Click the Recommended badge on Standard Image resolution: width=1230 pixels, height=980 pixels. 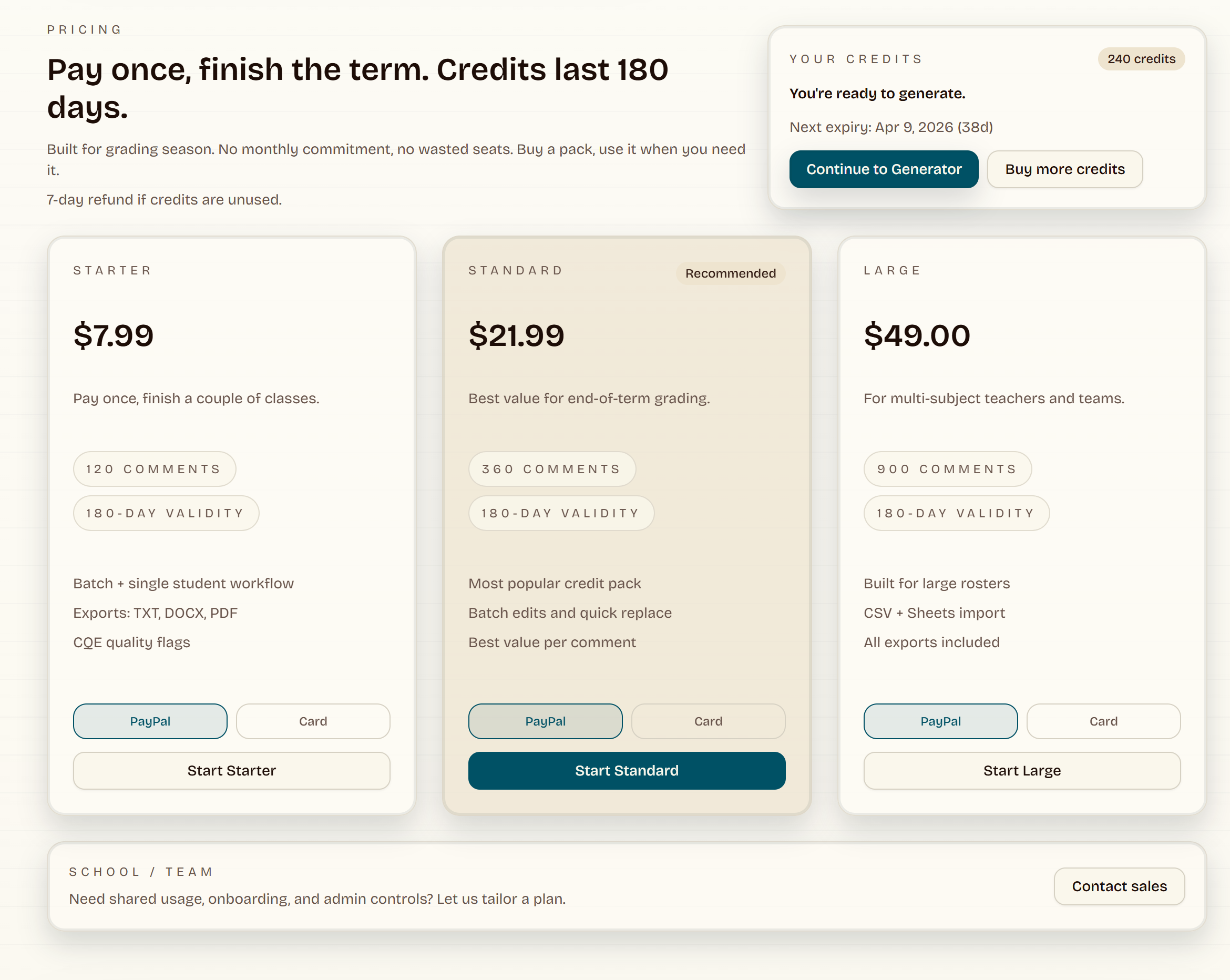tap(730, 273)
